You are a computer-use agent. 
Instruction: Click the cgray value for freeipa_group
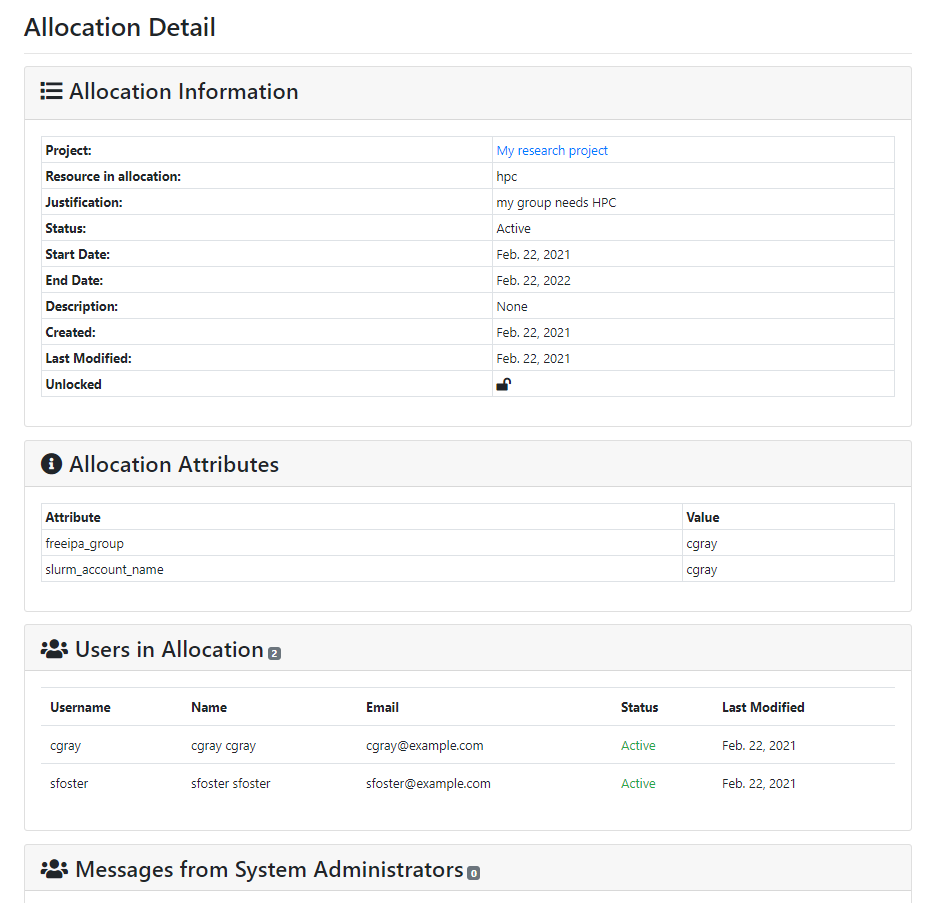coord(702,543)
